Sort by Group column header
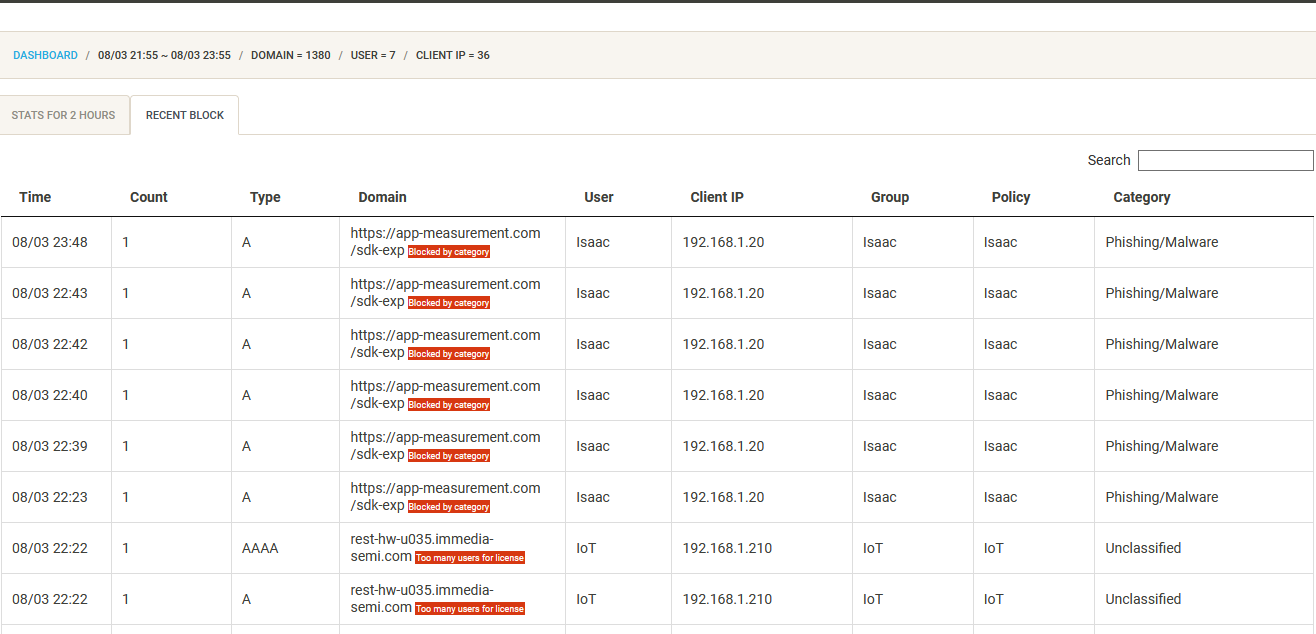Image resolution: width=1316 pixels, height=634 pixels. coord(890,197)
